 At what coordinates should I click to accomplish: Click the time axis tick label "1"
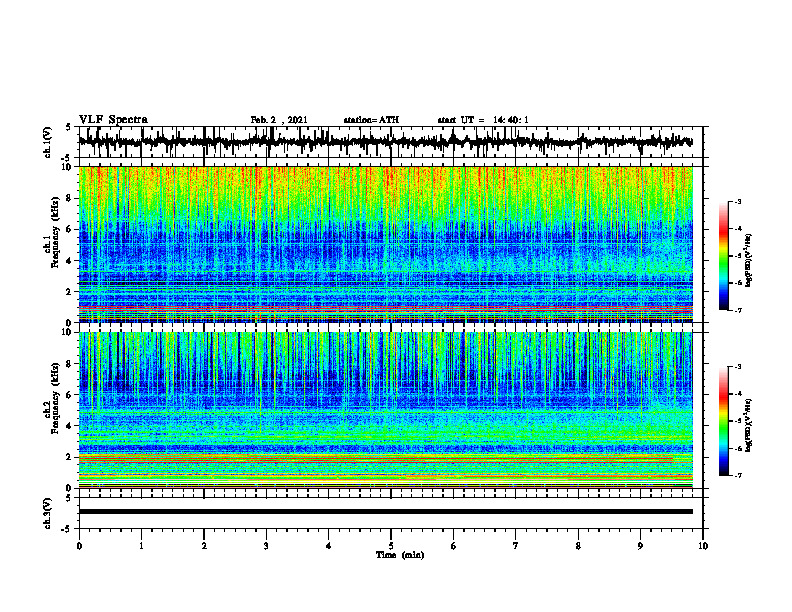point(141,546)
